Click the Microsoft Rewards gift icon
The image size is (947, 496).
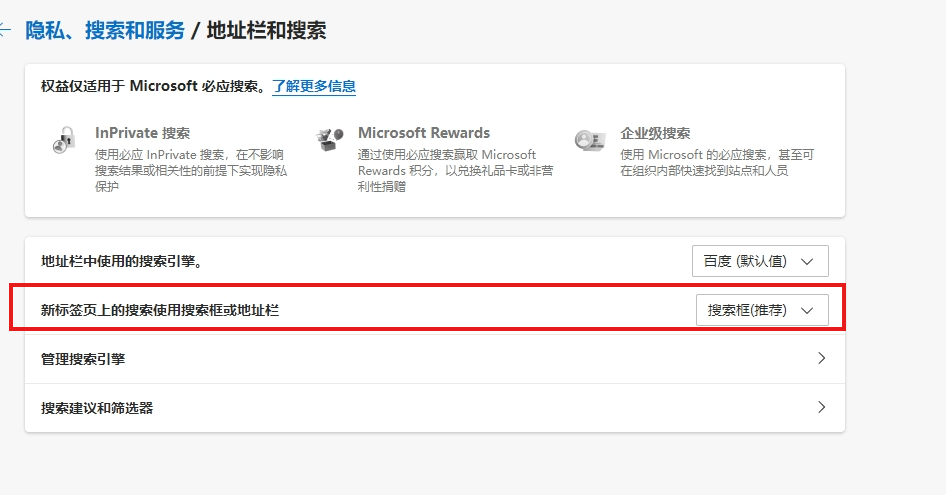(x=330, y=140)
